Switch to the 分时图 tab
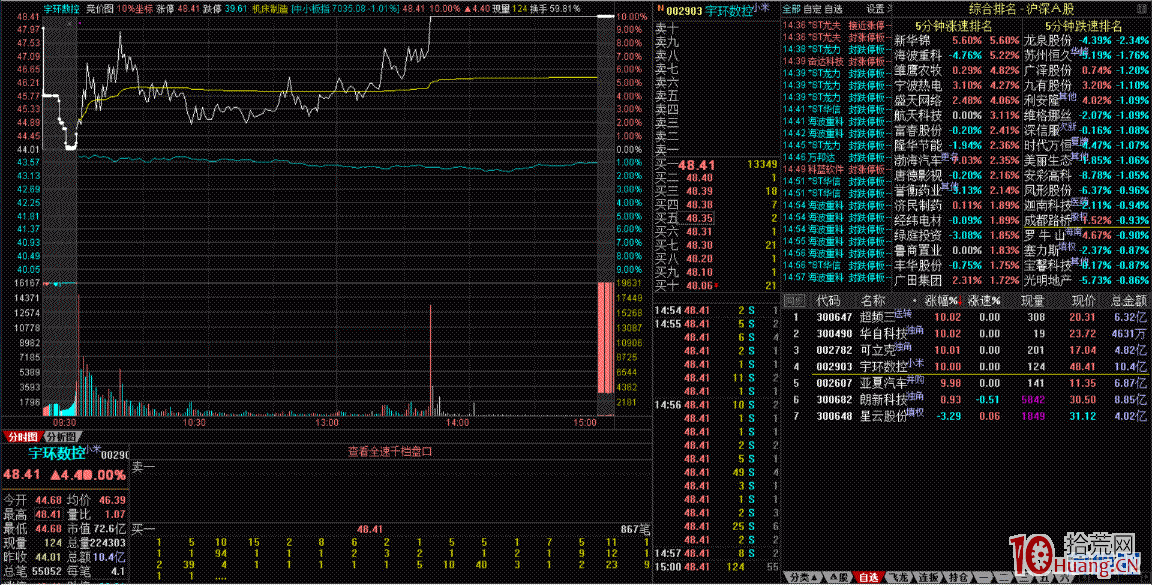This screenshot has width=1152, height=585. [22, 435]
